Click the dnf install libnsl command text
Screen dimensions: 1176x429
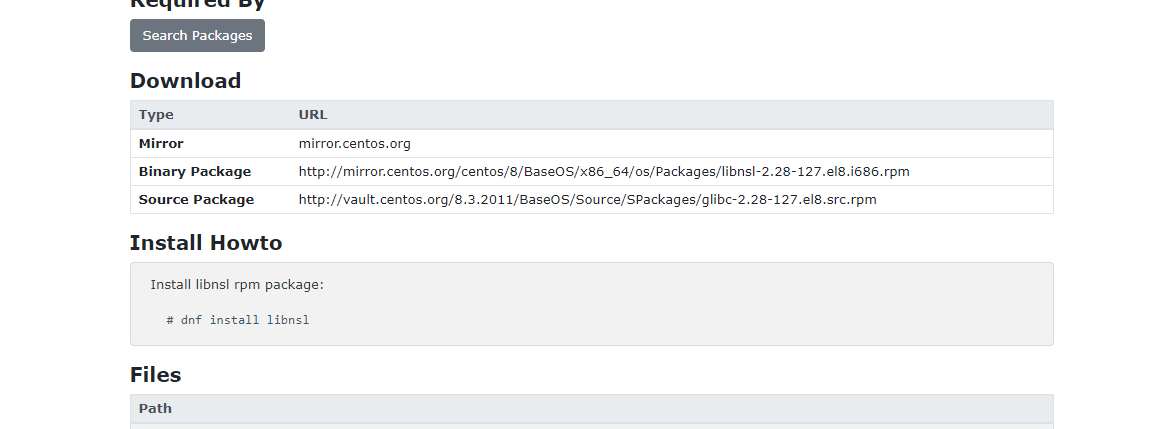(x=238, y=320)
